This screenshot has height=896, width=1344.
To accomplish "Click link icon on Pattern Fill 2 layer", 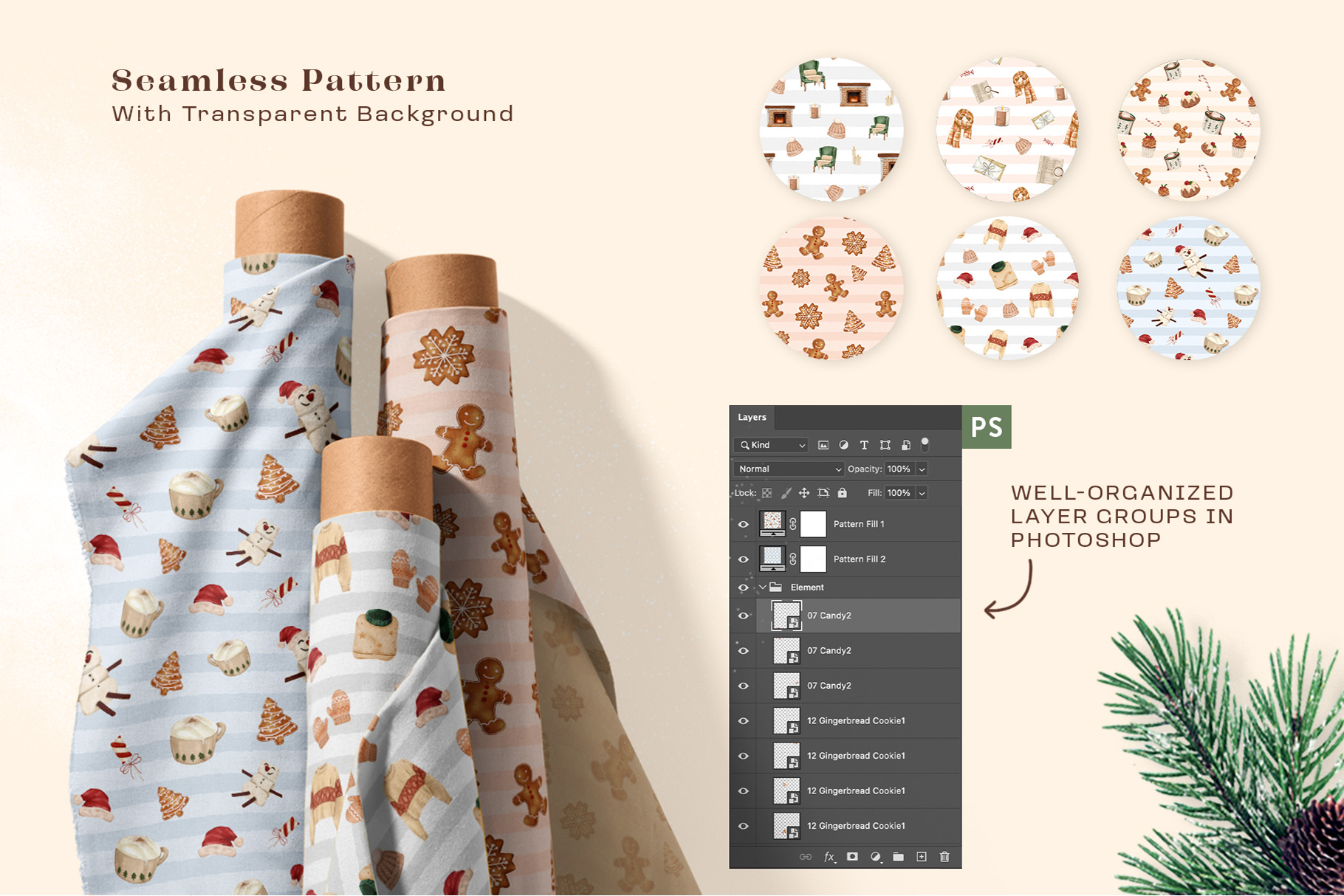I will point(793,559).
